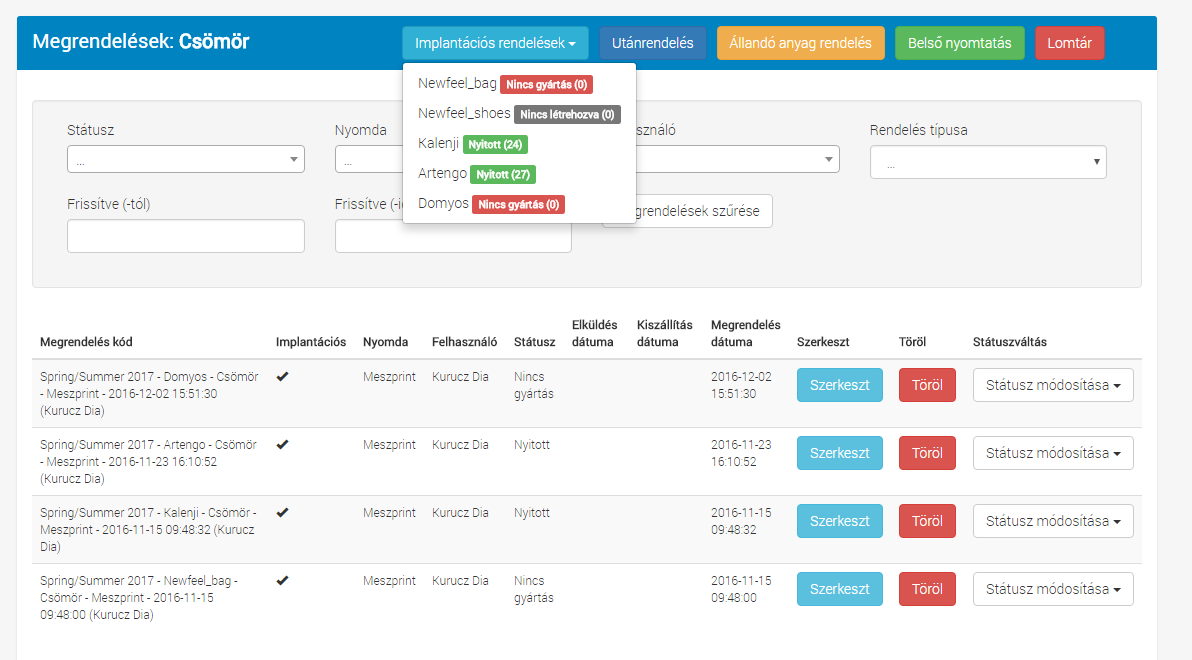Image resolution: width=1192 pixels, height=660 pixels.
Task: Open the Rendelés típusa select box
Action: [987, 163]
